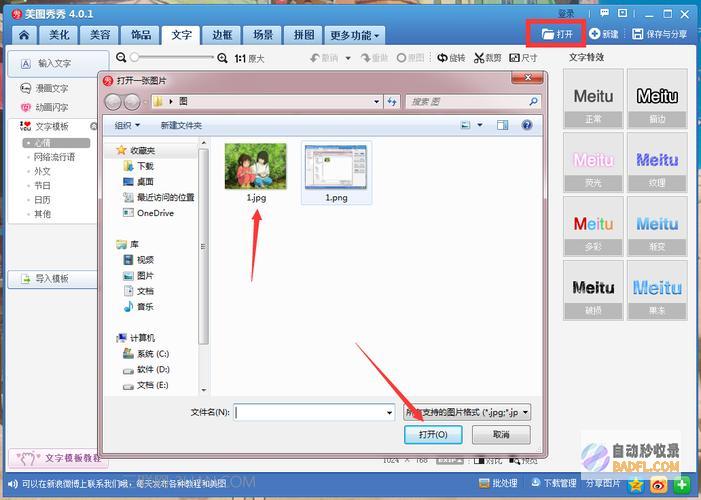Click 导入模板 import template icon
Viewport: 701px width, 500px height.
[x=26, y=279]
